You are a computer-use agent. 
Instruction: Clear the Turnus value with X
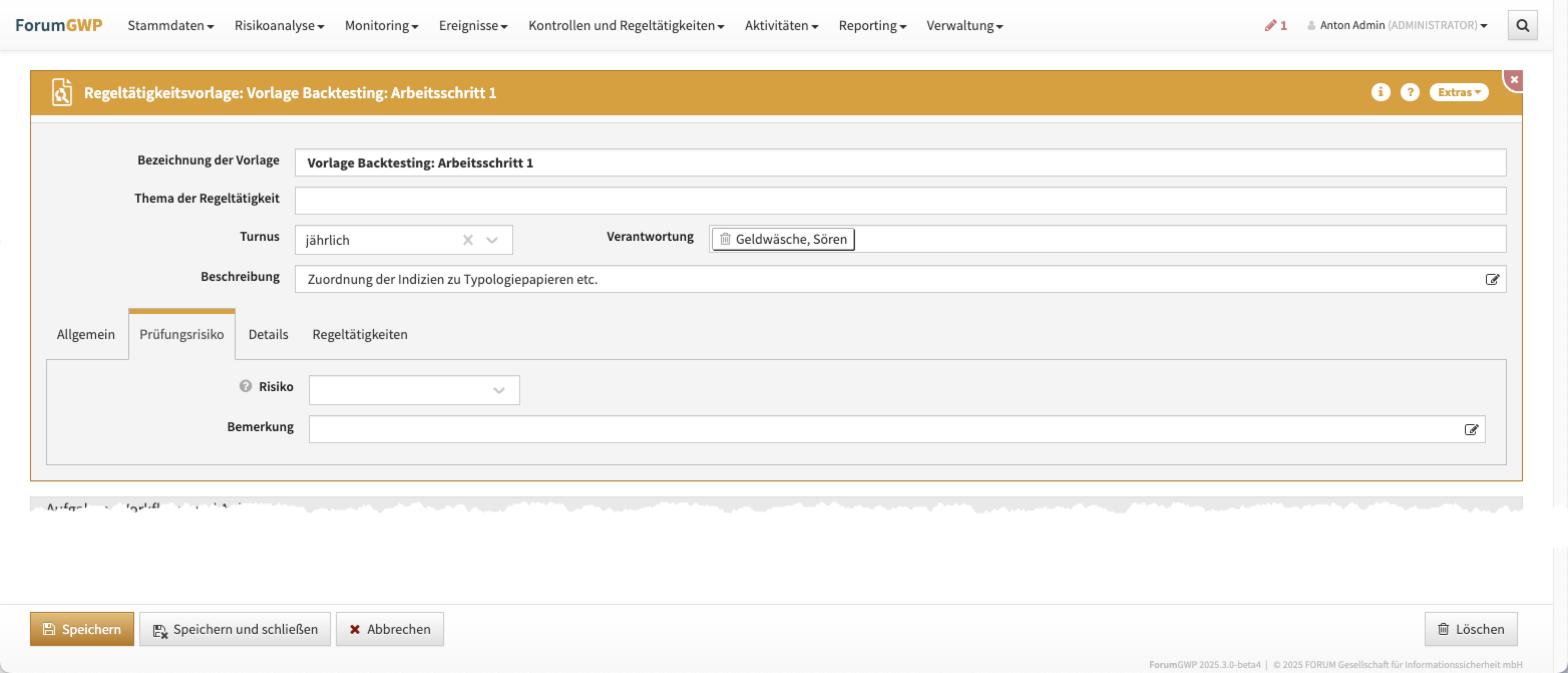(468, 239)
